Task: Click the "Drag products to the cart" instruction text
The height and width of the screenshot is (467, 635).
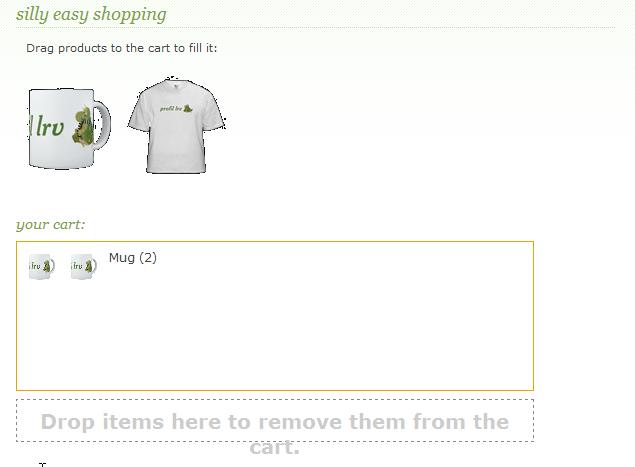Action: [x=121, y=48]
